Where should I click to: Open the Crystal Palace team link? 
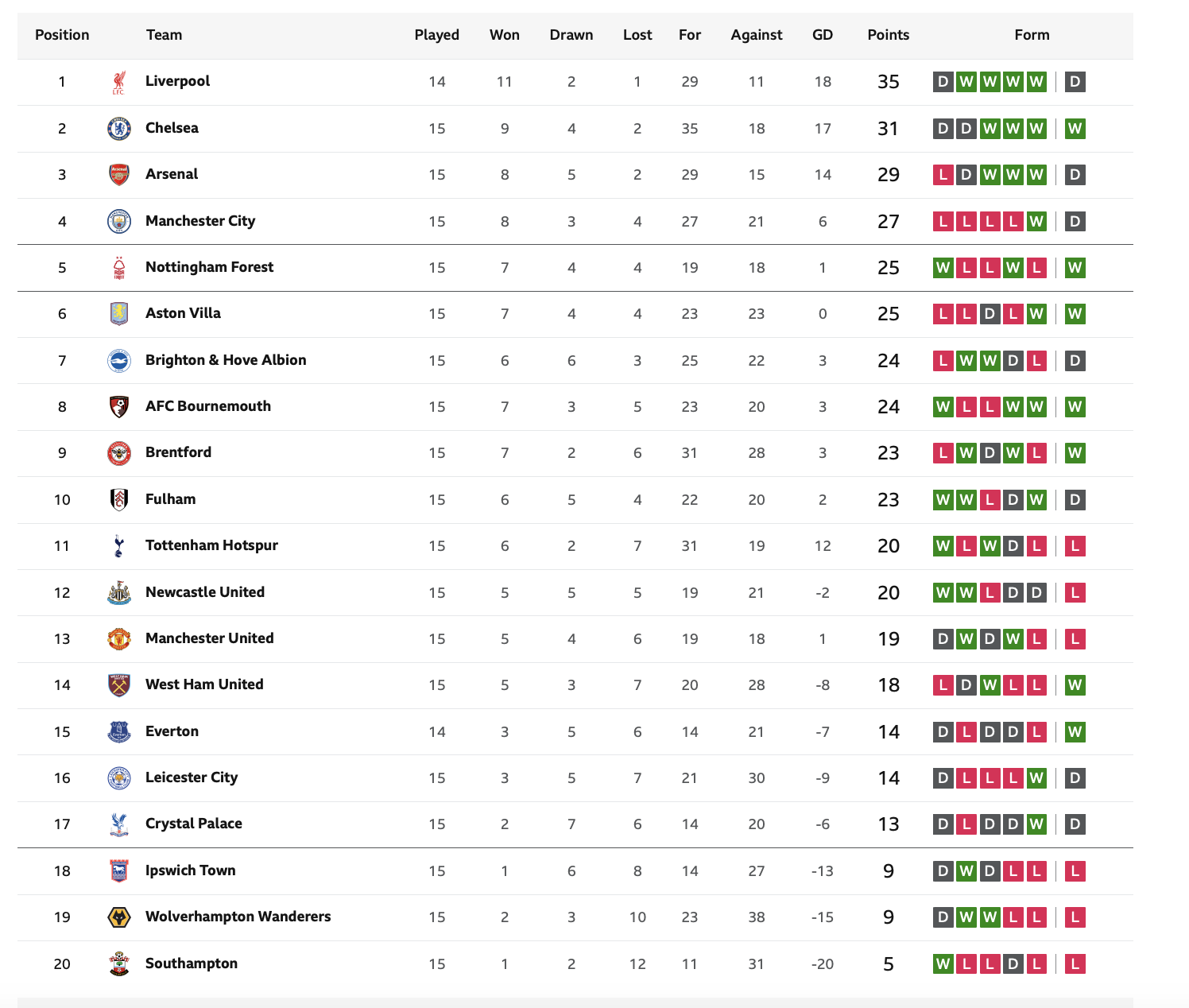click(x=194, y=824)
